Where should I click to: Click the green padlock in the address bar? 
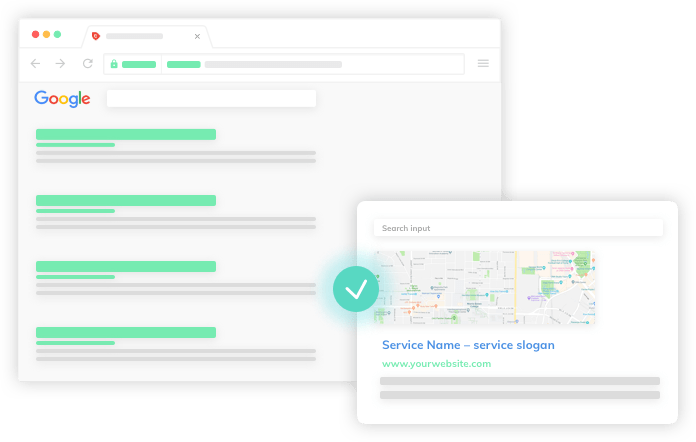click(114, 64)
